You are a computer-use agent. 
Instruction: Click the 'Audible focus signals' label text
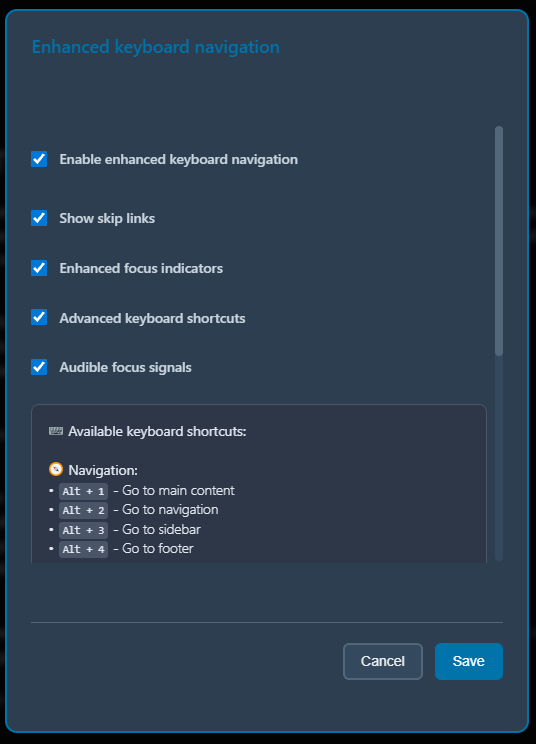pos(125,367)
